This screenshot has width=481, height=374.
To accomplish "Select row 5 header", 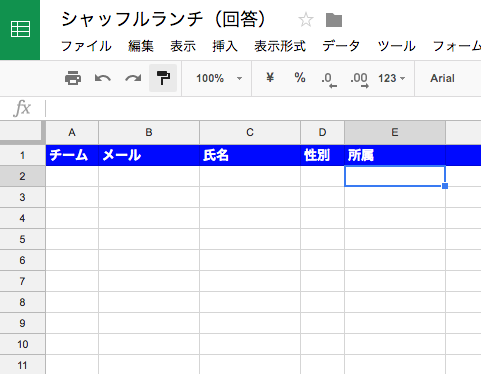I will [x=22, y=239].
